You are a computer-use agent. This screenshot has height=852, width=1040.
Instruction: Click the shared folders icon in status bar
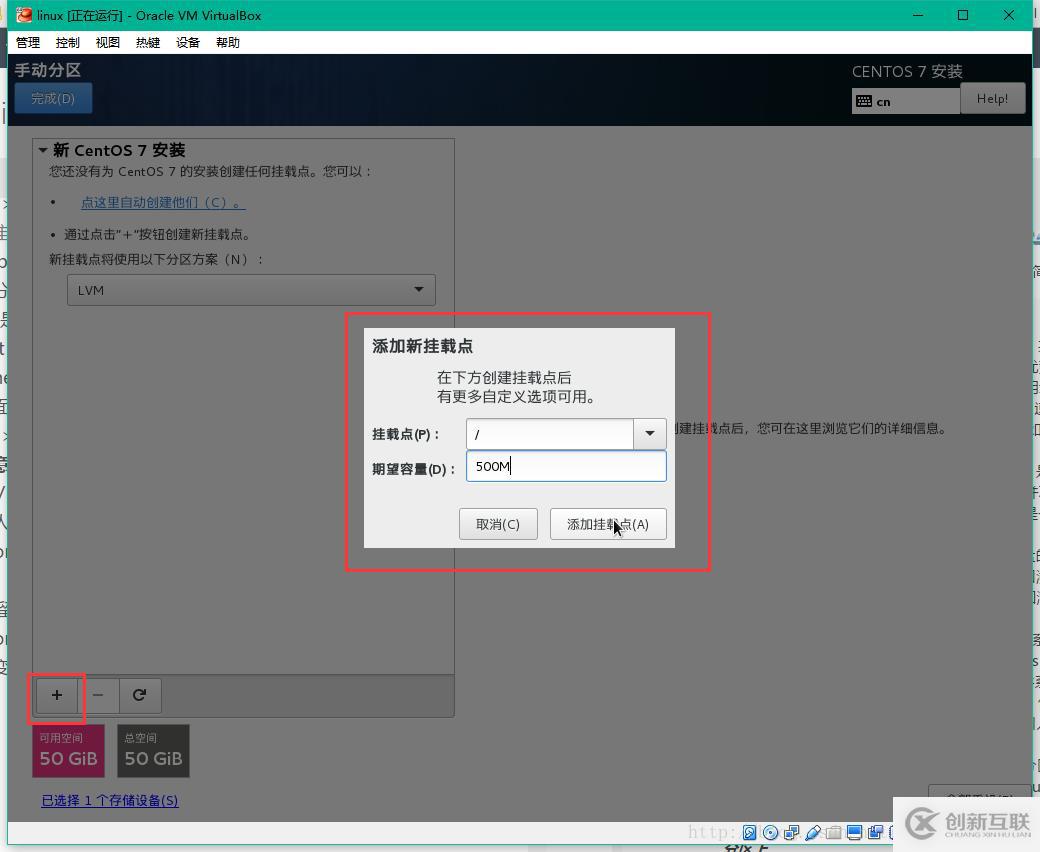click(x=834, y=832)
